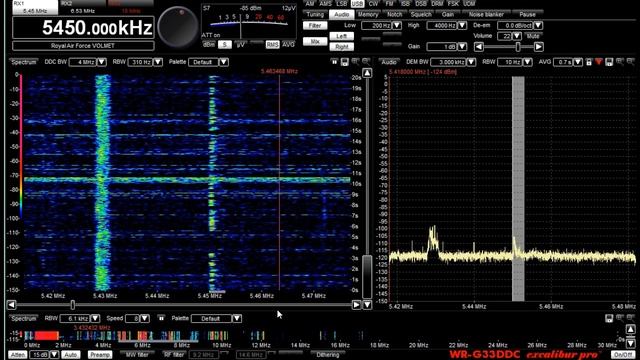Open the Audio Gain tab
The height and width of the screenshot is (360, 640).
pyautogui.click(x=447, y=14)
